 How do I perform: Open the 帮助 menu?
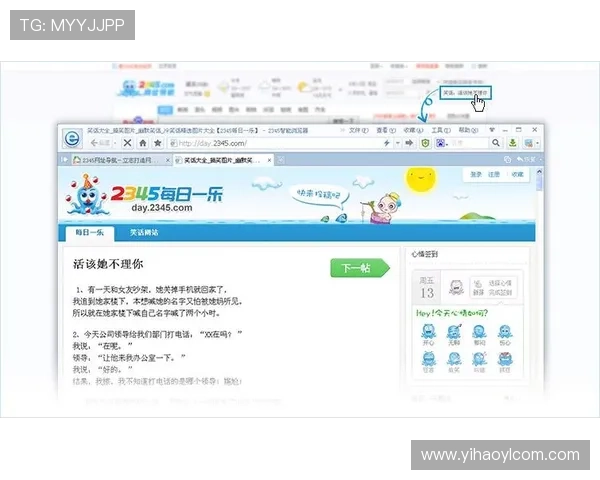(x=468, y=131)
